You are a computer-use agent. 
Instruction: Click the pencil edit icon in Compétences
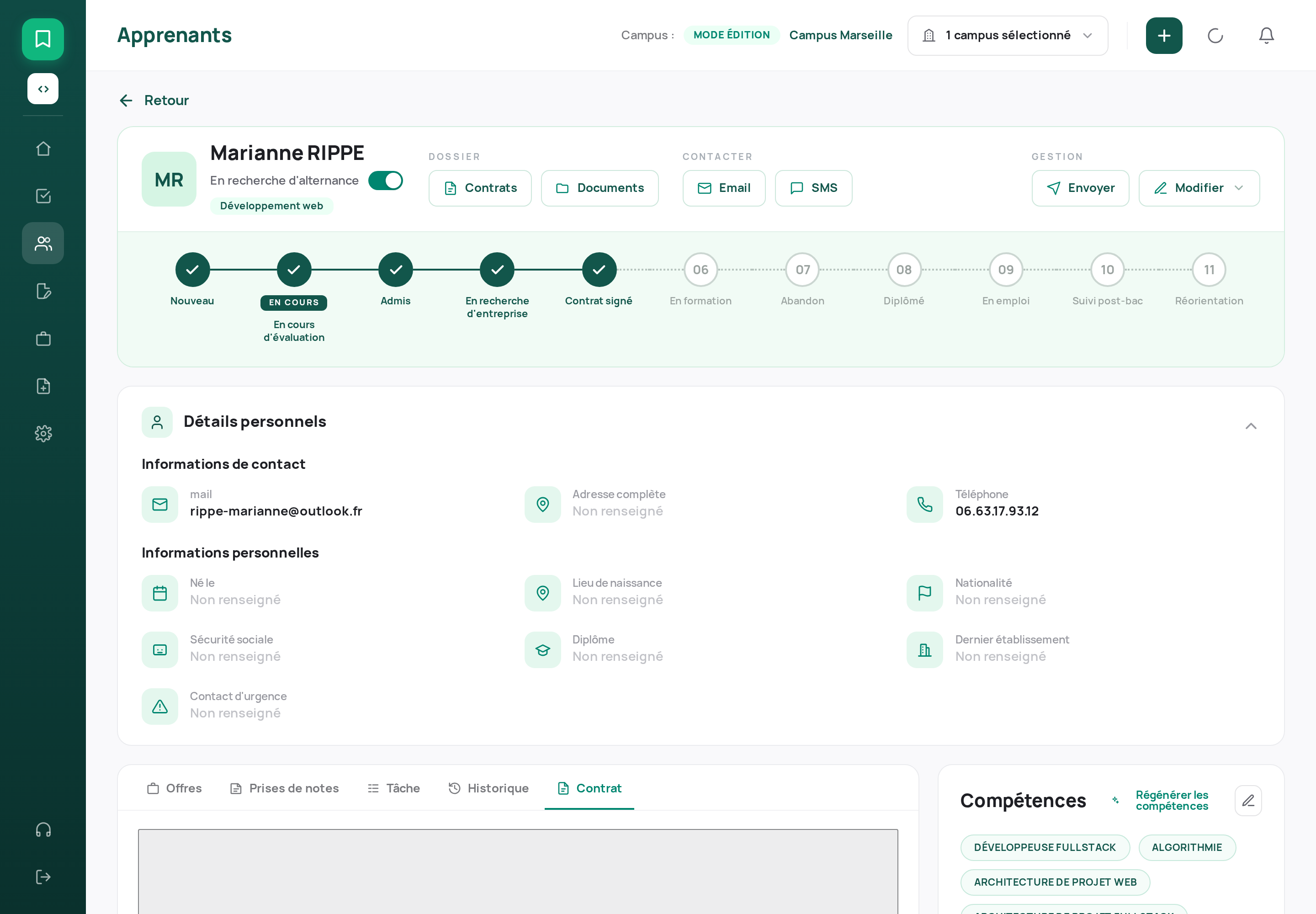(x=1248, y=801)
